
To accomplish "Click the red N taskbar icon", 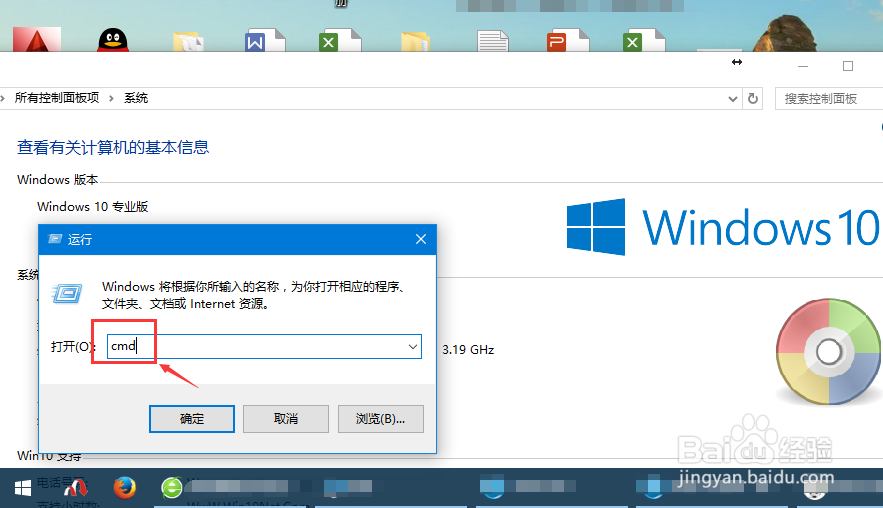I will click(x=75, y=488).
